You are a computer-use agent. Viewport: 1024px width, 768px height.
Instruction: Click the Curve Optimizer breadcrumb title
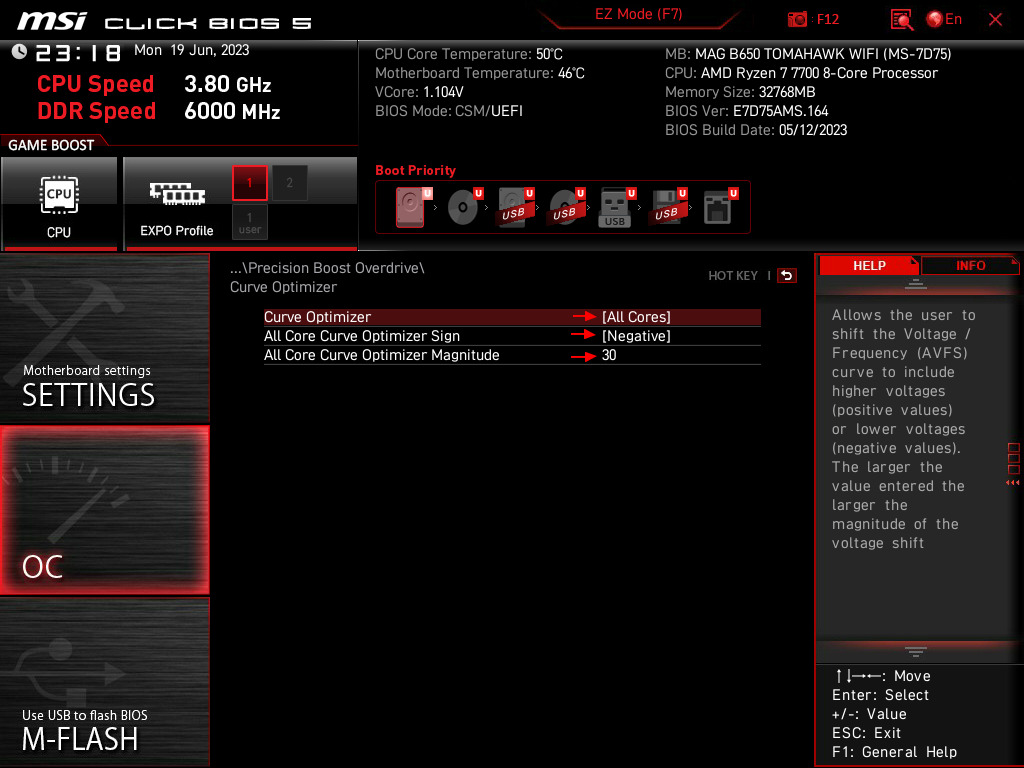pos(283,287)
